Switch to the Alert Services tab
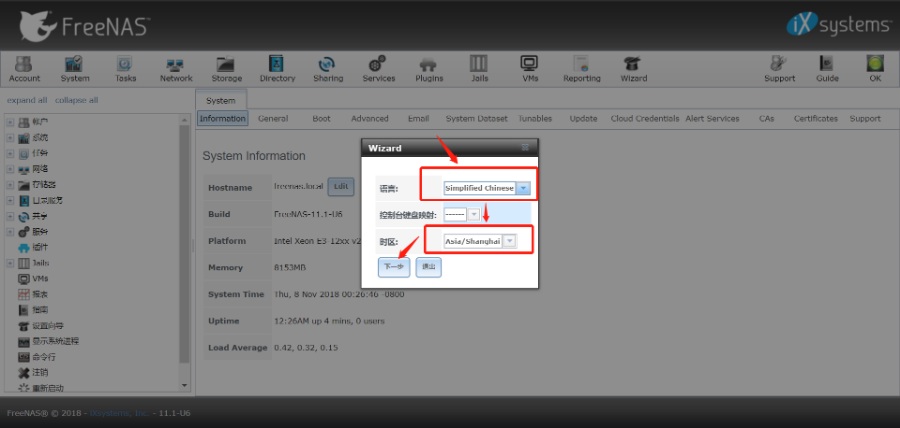Screen dimensions: 900x428 click(712, 119)
